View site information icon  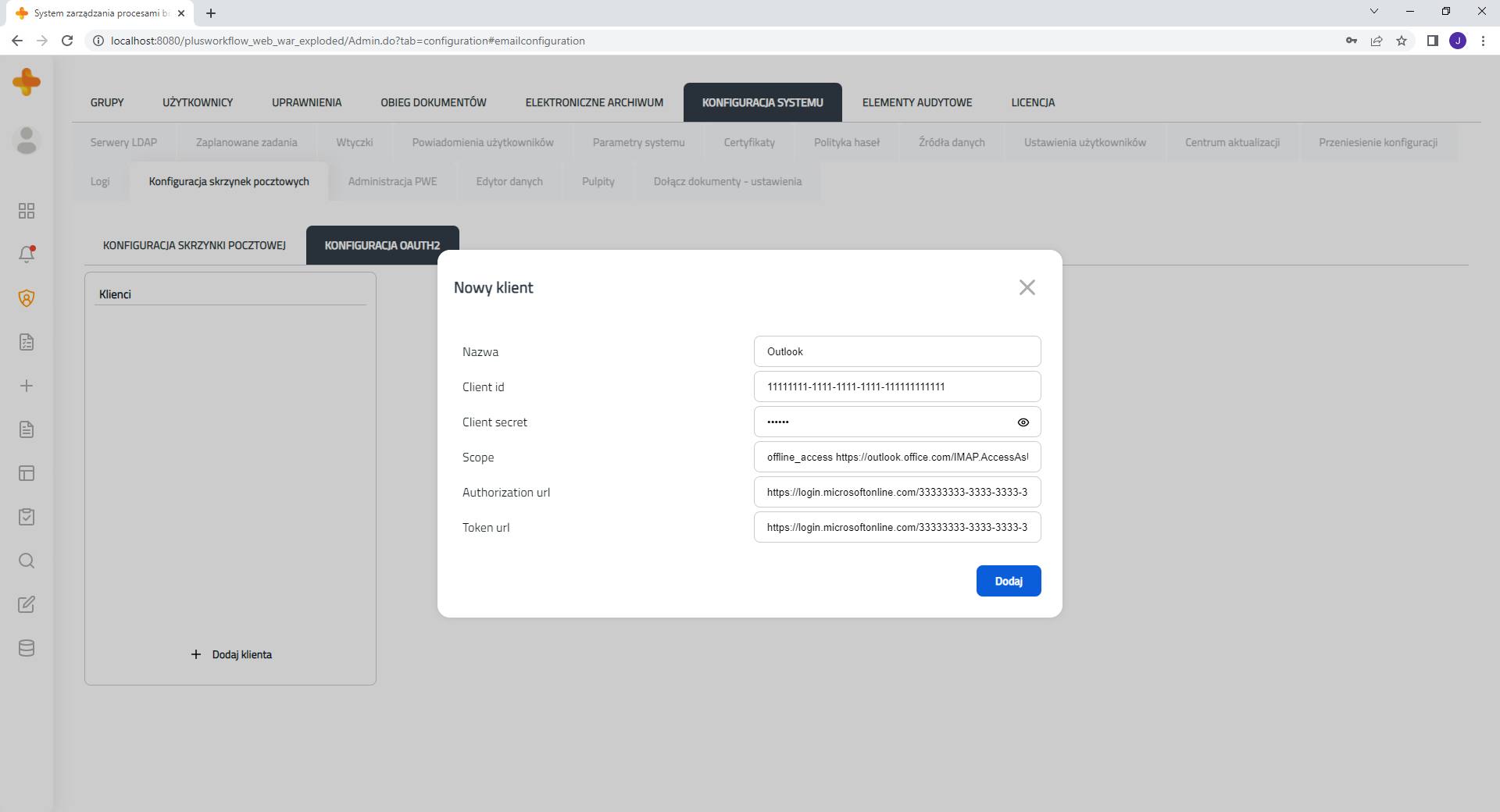98,41
